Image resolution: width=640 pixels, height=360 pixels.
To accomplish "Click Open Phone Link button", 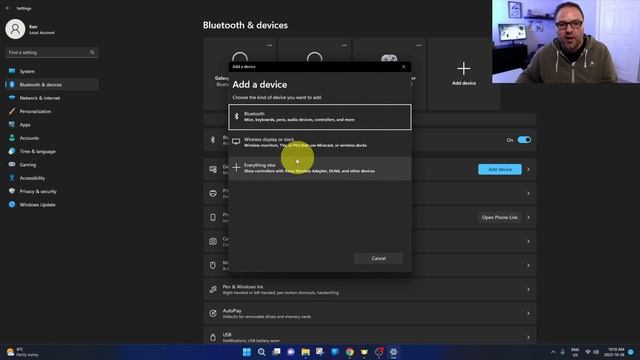I will coord(499,218).
